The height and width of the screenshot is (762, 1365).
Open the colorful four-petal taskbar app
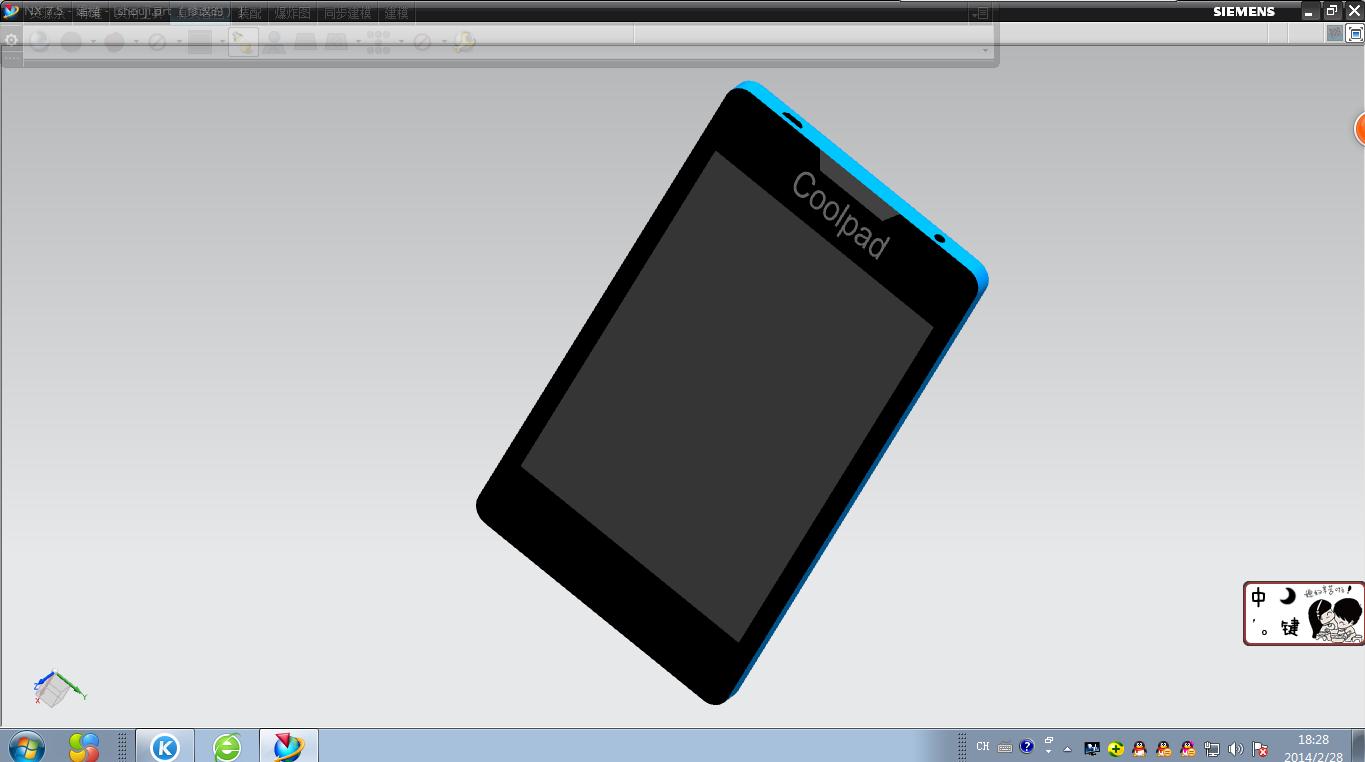tap(84, 746)
